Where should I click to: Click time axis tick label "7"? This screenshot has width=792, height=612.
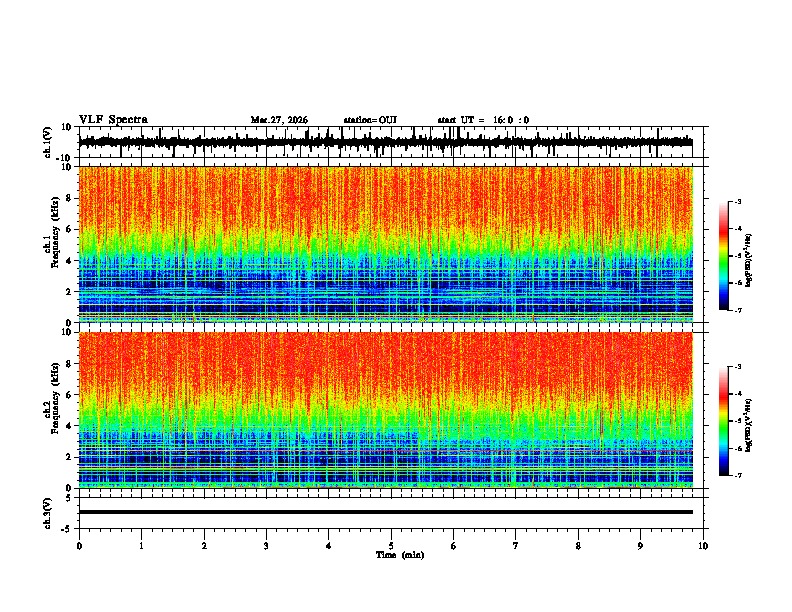pyautogui.click(x=516, y=546)
